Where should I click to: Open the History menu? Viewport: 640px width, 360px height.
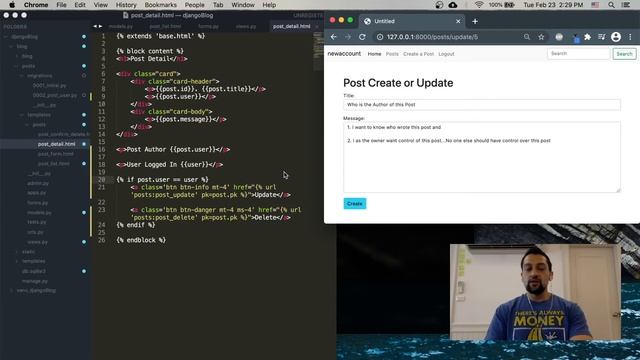click(126, 5)
